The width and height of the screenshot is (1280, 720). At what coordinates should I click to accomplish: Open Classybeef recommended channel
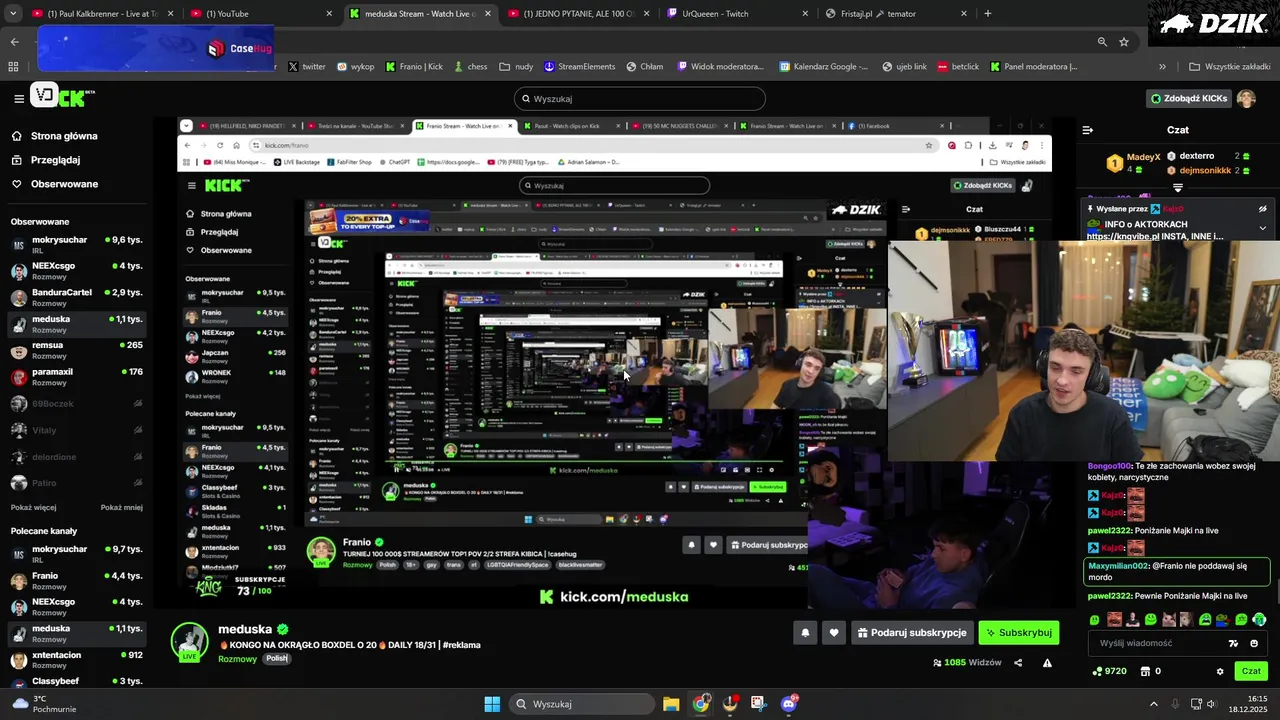pyautogui.click(x=76, y=682)
